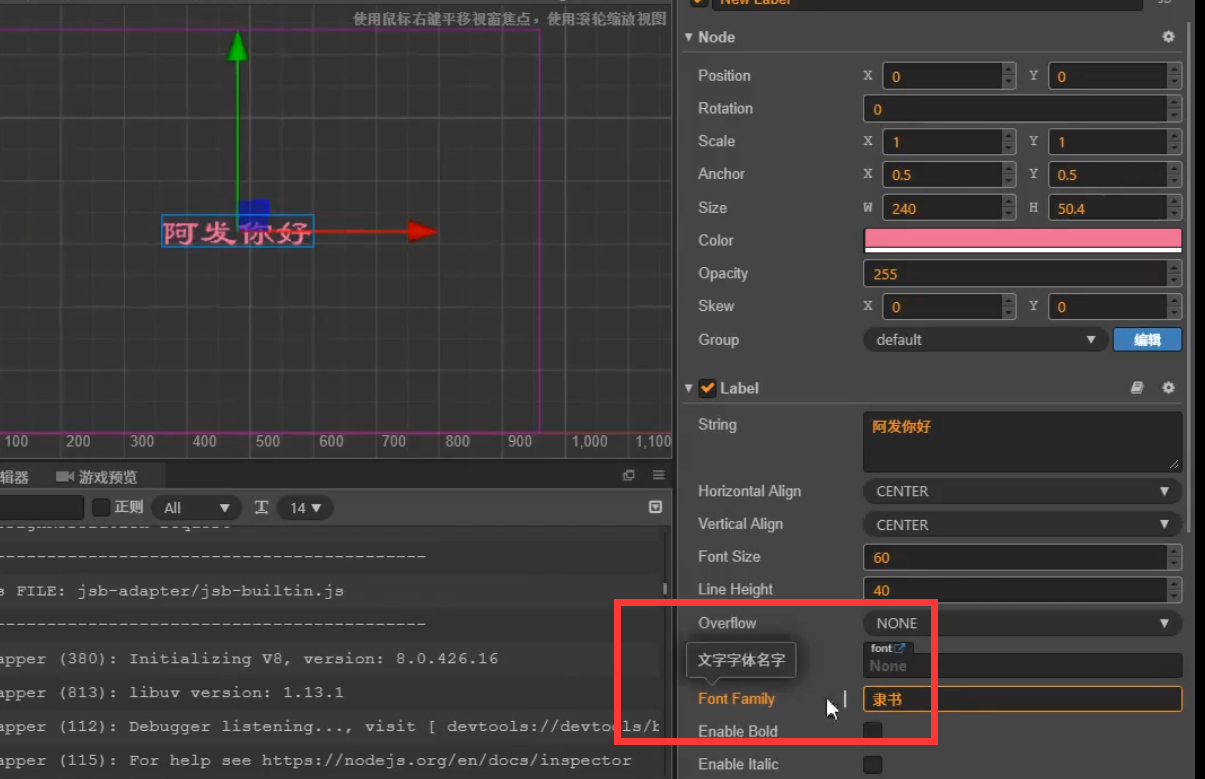1205x779 pixels.
Task: Open the Horizontal Align dropdown
Action: pyautogui.click(x=1022, y=491)
